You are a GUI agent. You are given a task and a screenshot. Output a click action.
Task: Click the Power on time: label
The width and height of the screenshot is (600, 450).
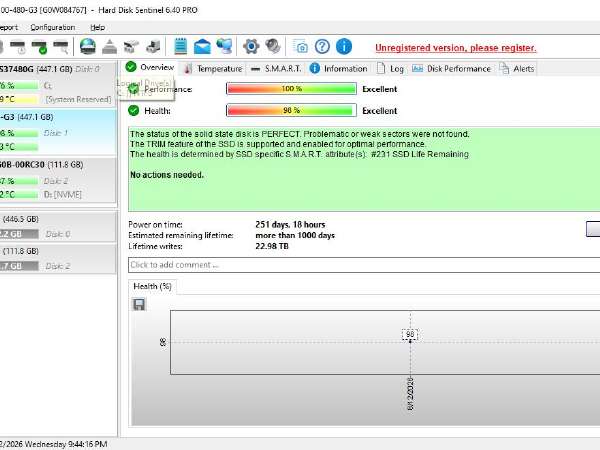click(155, 224)
